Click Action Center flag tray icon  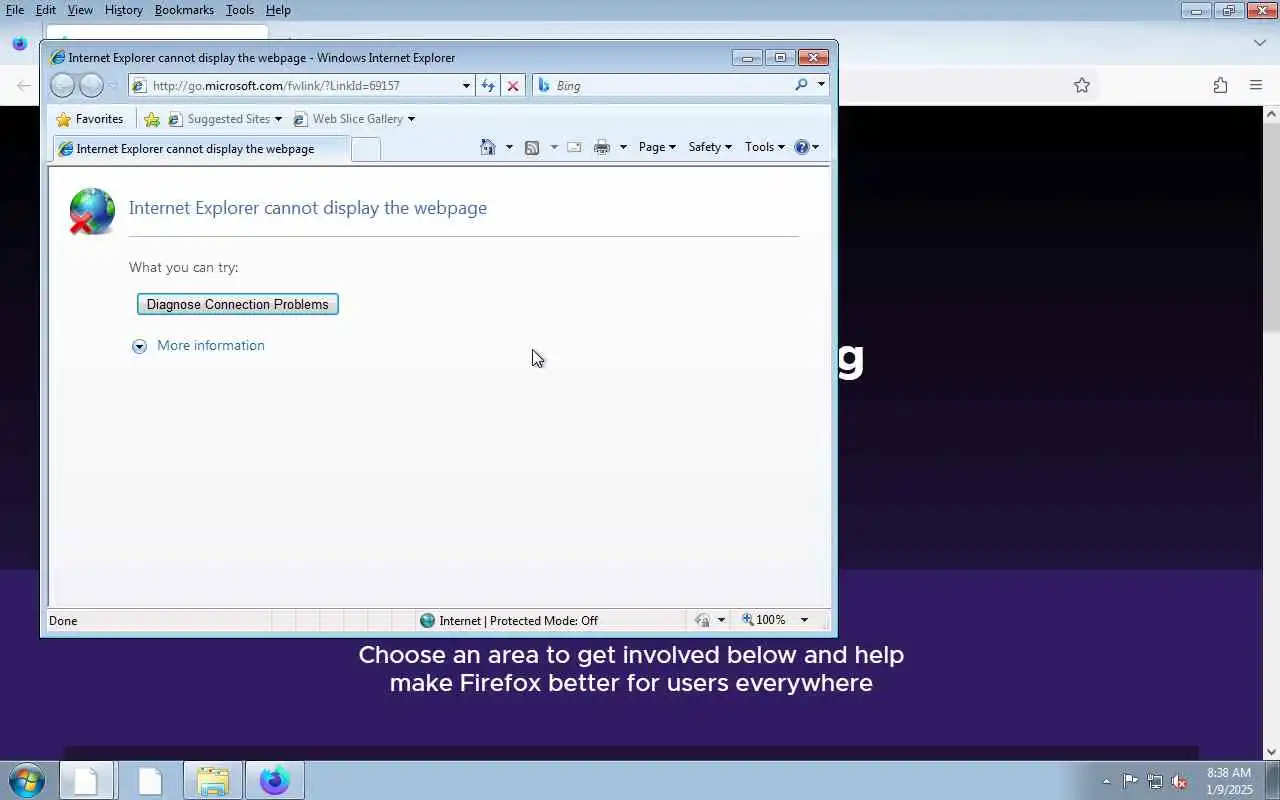click(1130, 782)
